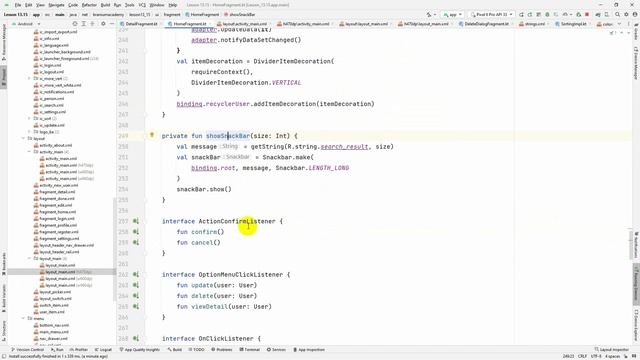Expand the ic_more_vert tree node
The height and width of the screenshot is (360, 640).
click(x=29, y=78)
